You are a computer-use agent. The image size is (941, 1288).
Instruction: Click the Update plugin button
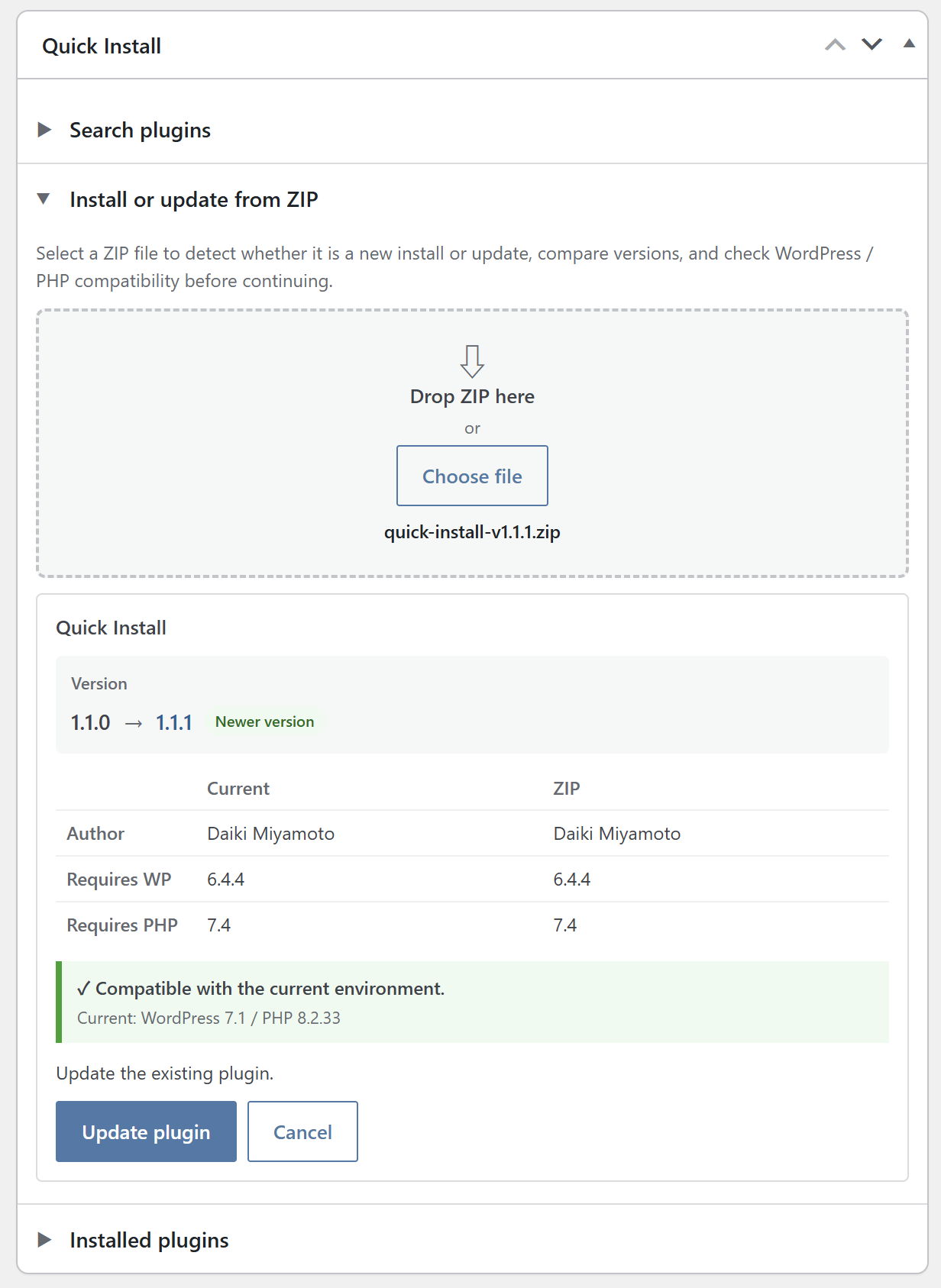point(146,1131)
